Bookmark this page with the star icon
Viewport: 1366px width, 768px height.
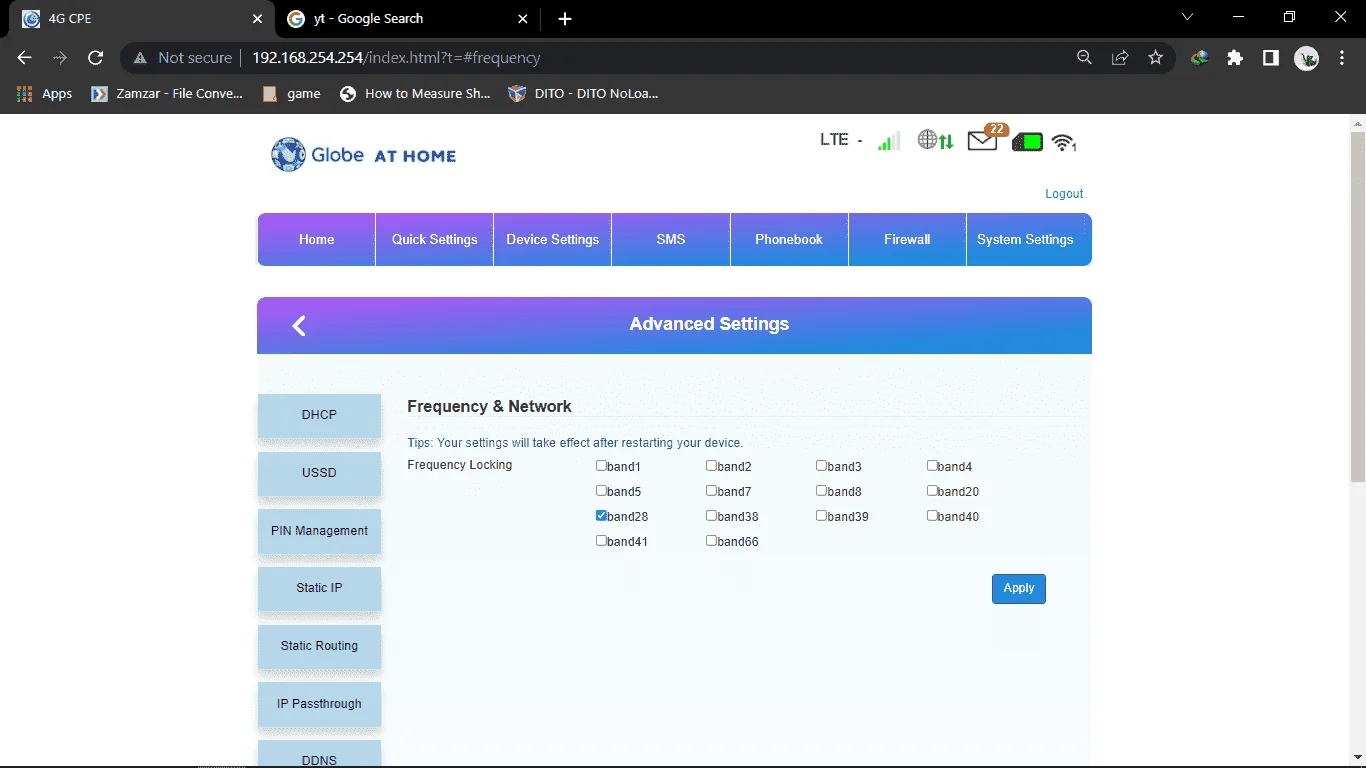1156,58
